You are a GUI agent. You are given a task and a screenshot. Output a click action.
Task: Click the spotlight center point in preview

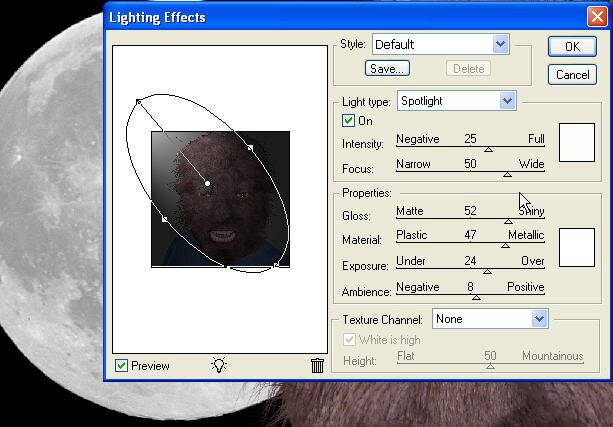(x=208, y=183)
